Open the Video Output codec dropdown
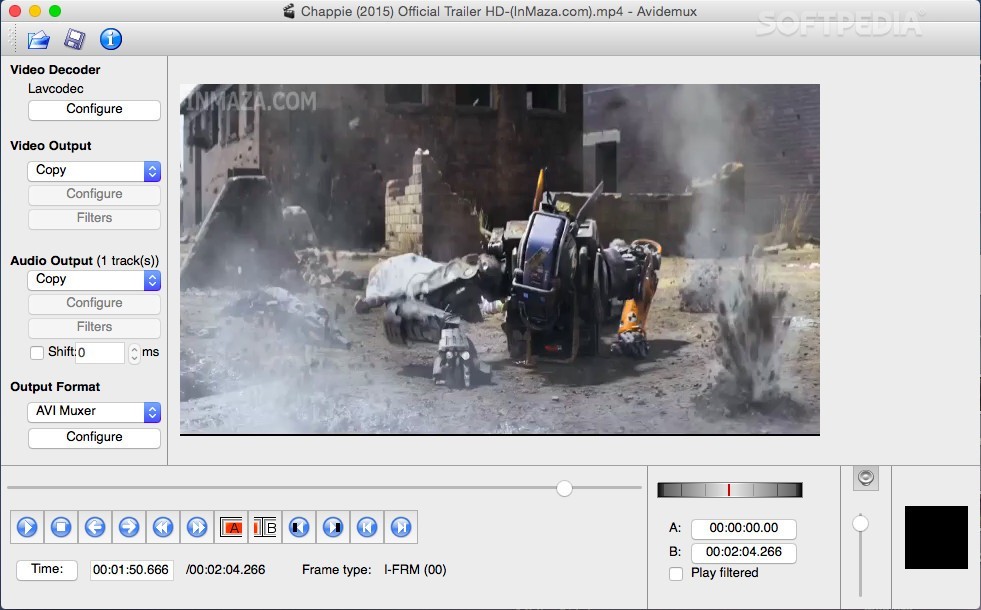This screenshot has height=610, width=981. pyautogui.click(x=94, y=171)
